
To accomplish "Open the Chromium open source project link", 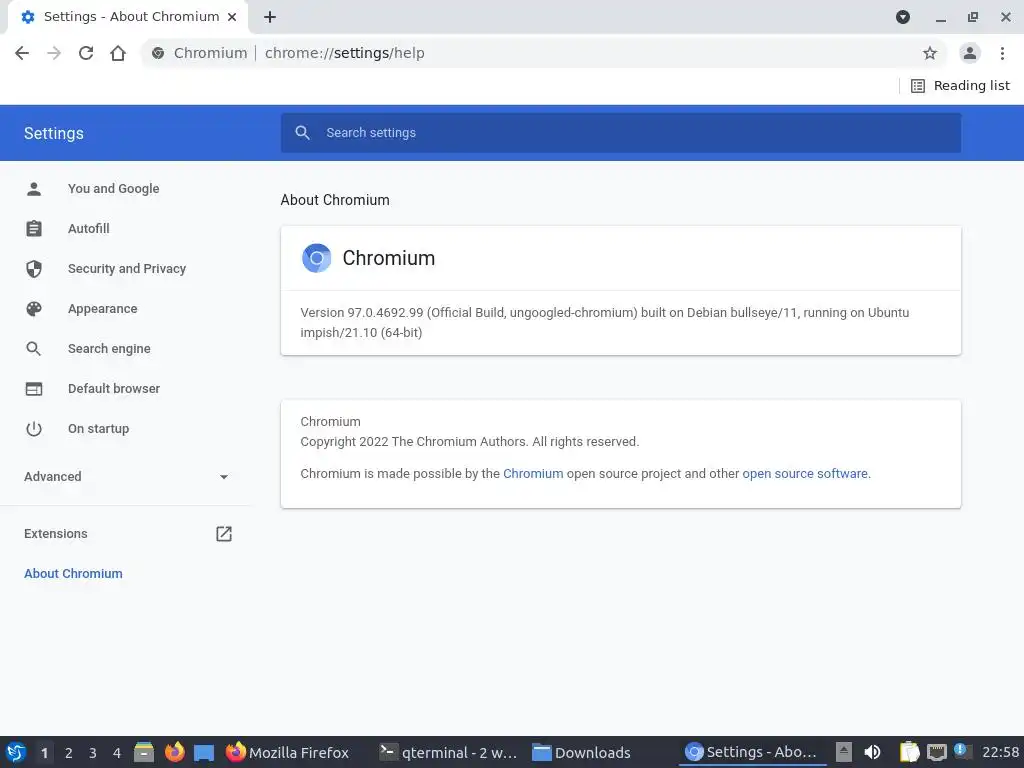I will point(533,473).
